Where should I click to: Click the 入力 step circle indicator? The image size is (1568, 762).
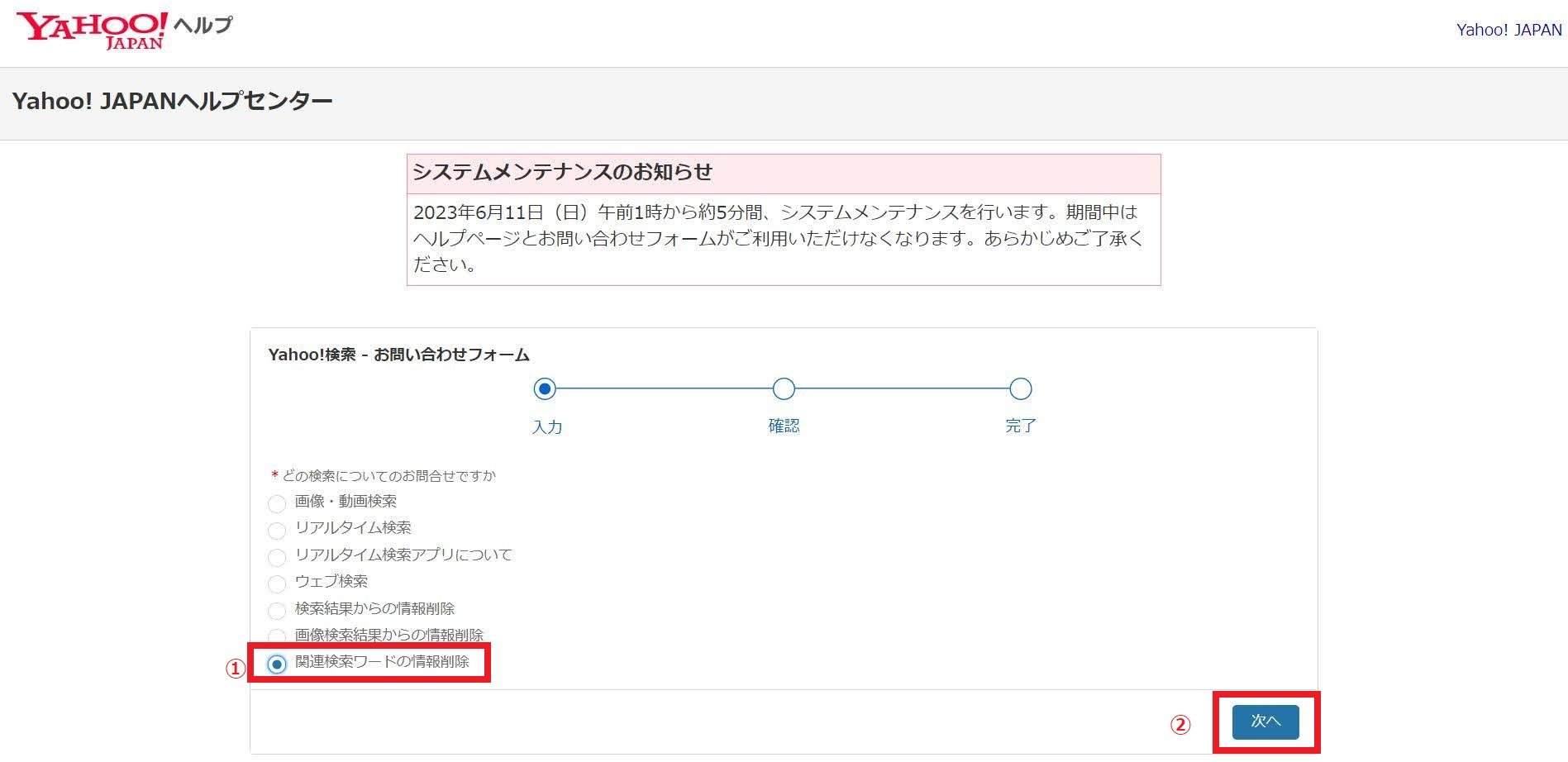coord(545,388)
